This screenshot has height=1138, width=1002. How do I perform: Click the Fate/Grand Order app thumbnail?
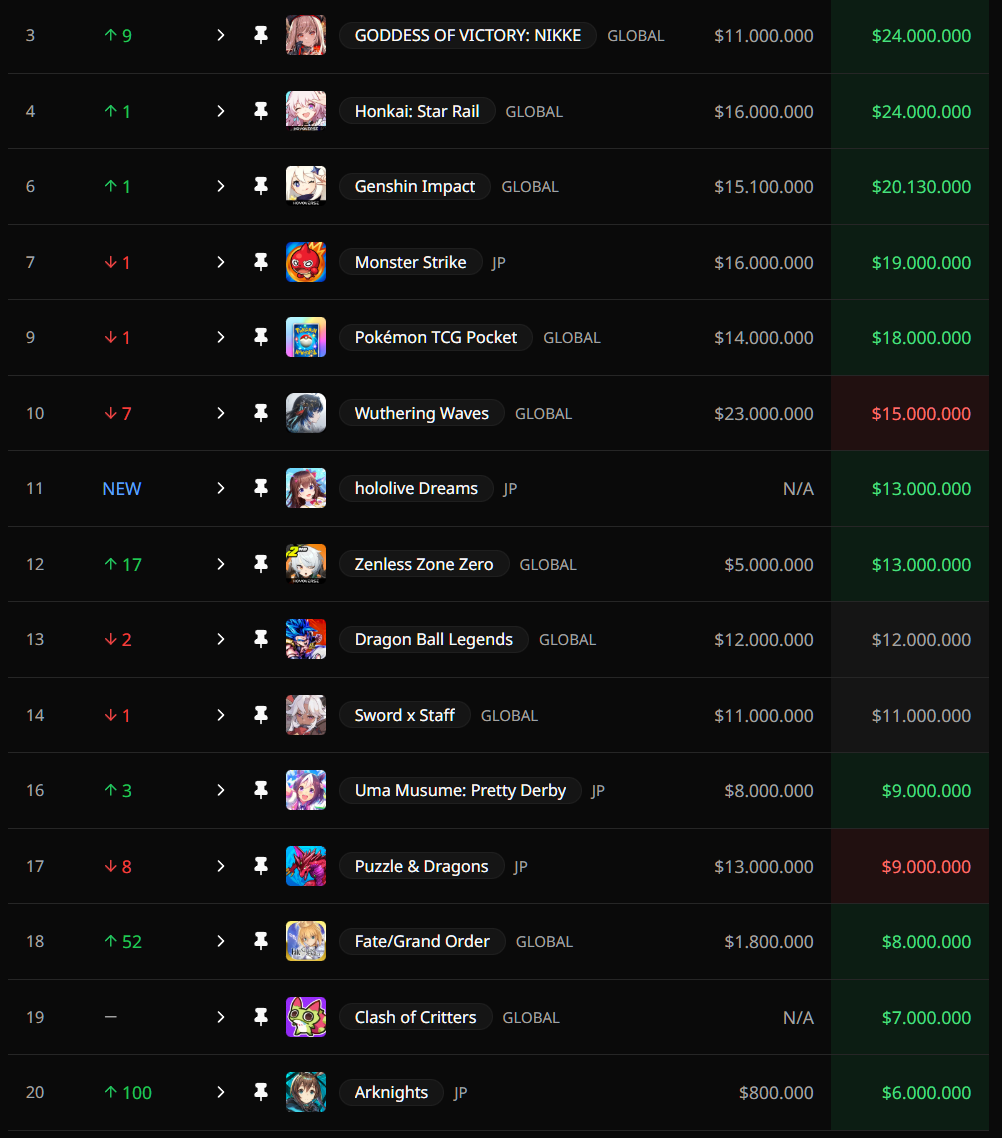point(306,941)
